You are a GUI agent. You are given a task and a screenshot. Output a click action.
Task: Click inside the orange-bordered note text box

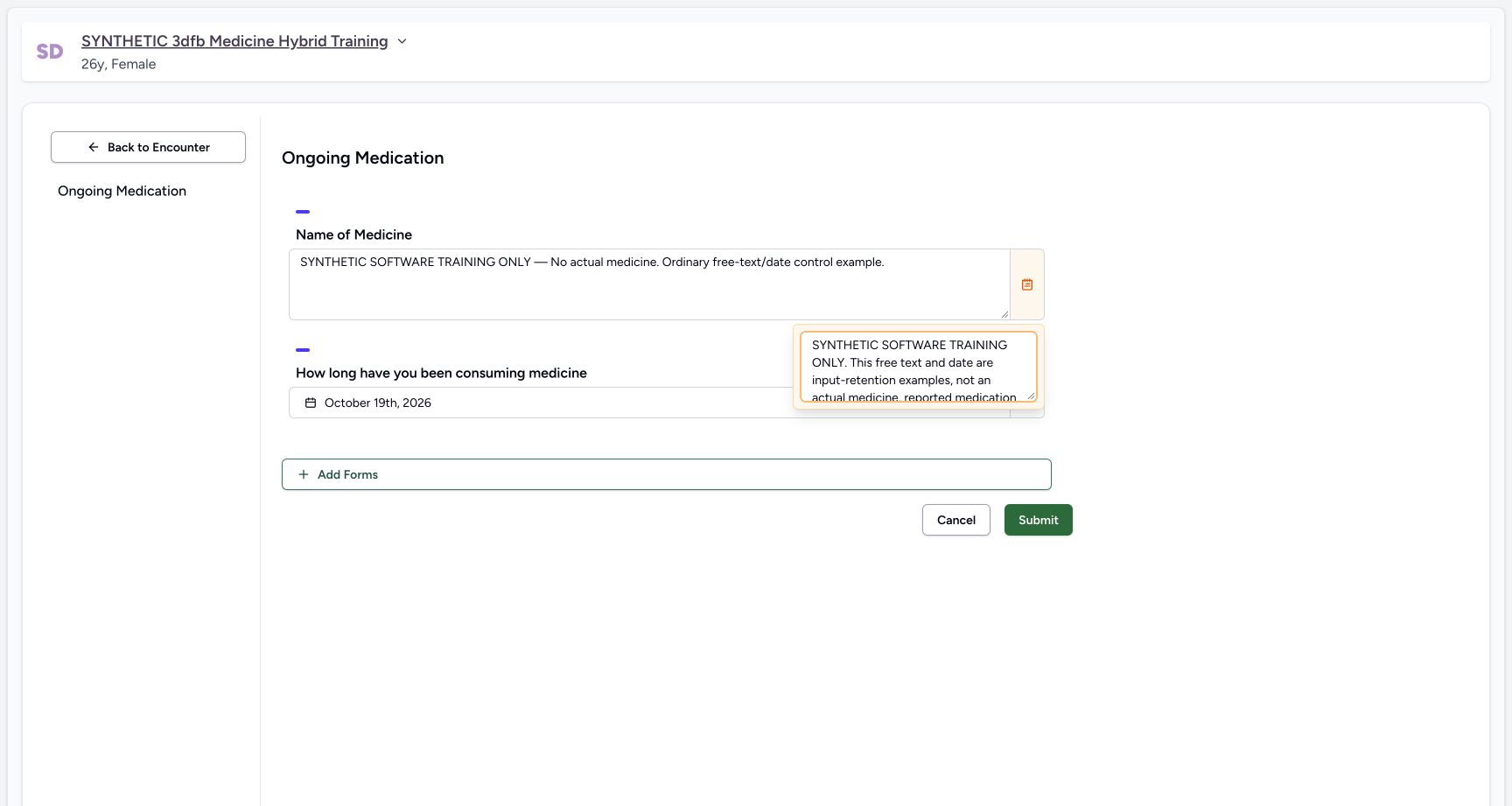click(x=919, y=367)
